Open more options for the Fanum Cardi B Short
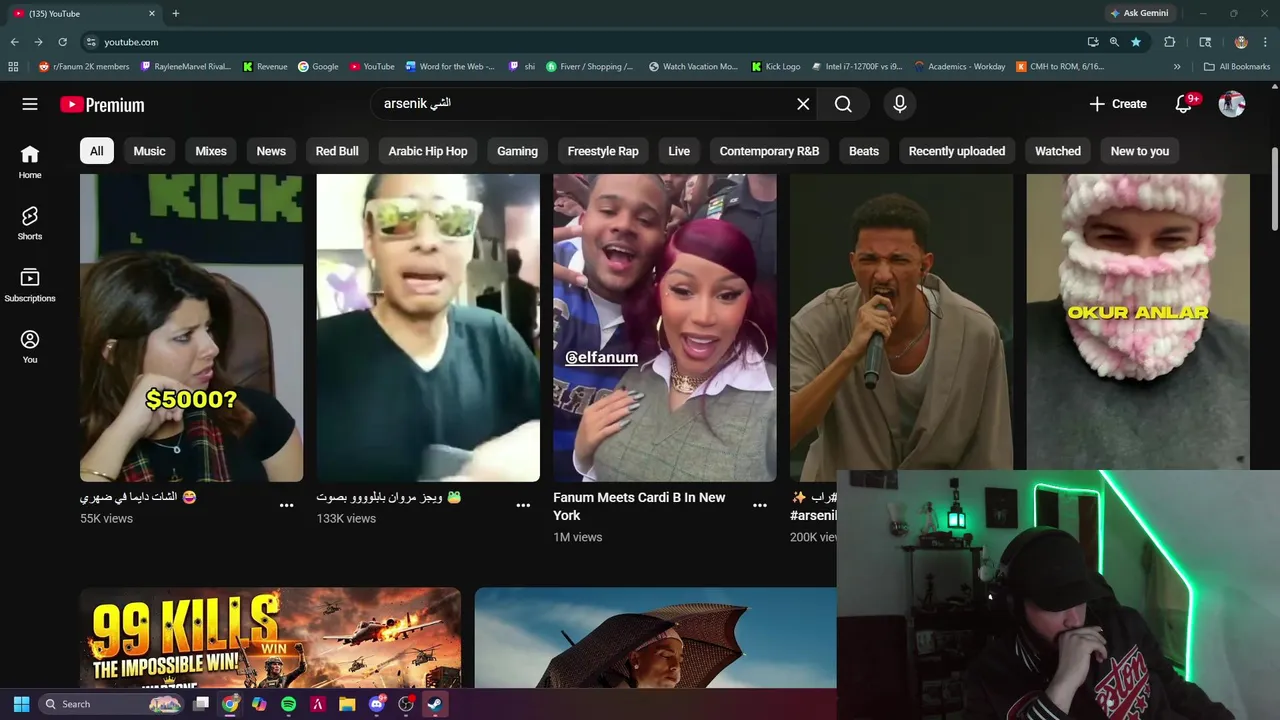Image resolution: width=1280 pixels, height=720 pixels. pyautogui.click(x=760, y=505)
